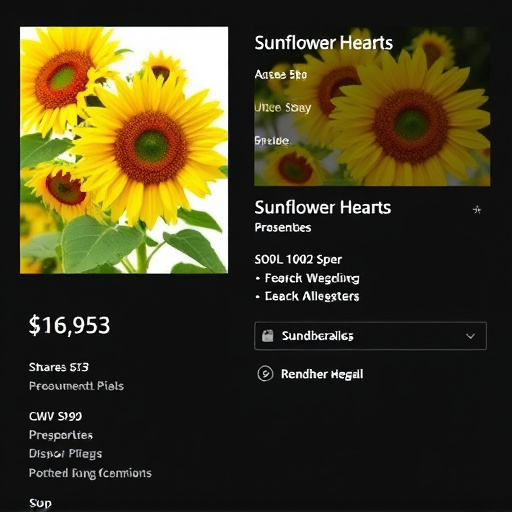
Task: Open the Sunflower Hearts banner image
Action: 372,106
